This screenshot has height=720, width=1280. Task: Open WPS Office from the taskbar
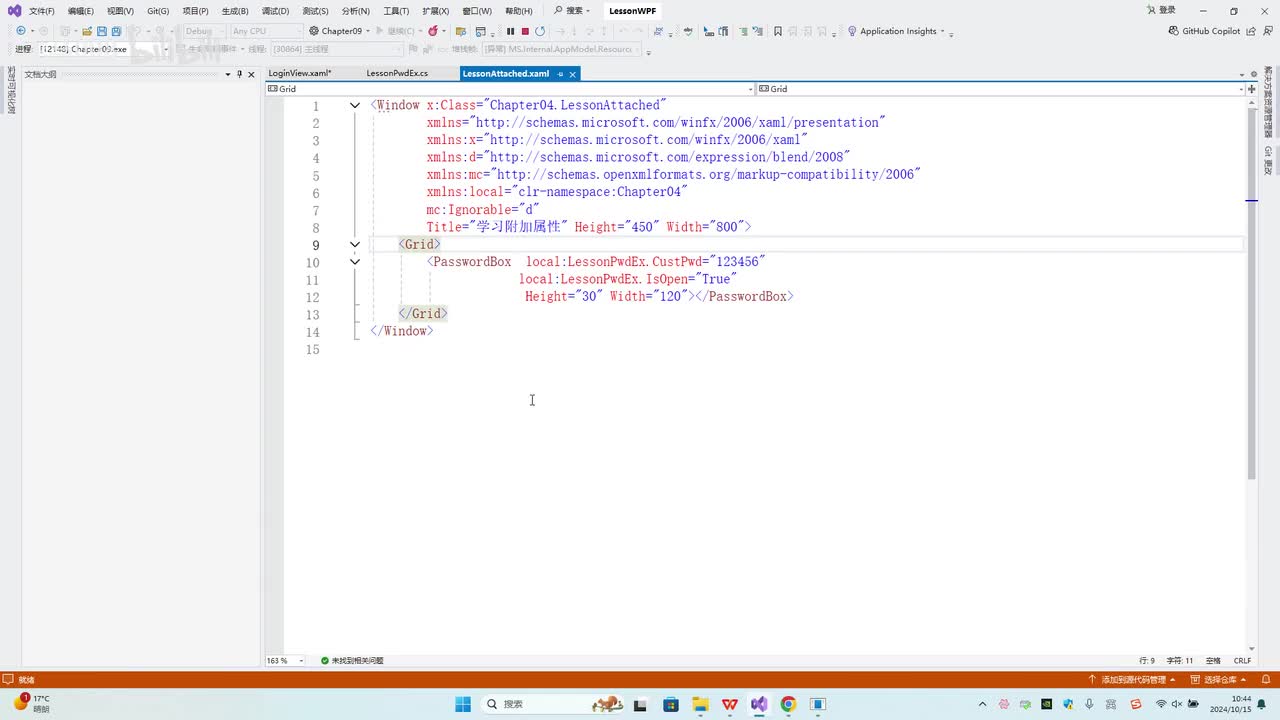click(730, 704)
